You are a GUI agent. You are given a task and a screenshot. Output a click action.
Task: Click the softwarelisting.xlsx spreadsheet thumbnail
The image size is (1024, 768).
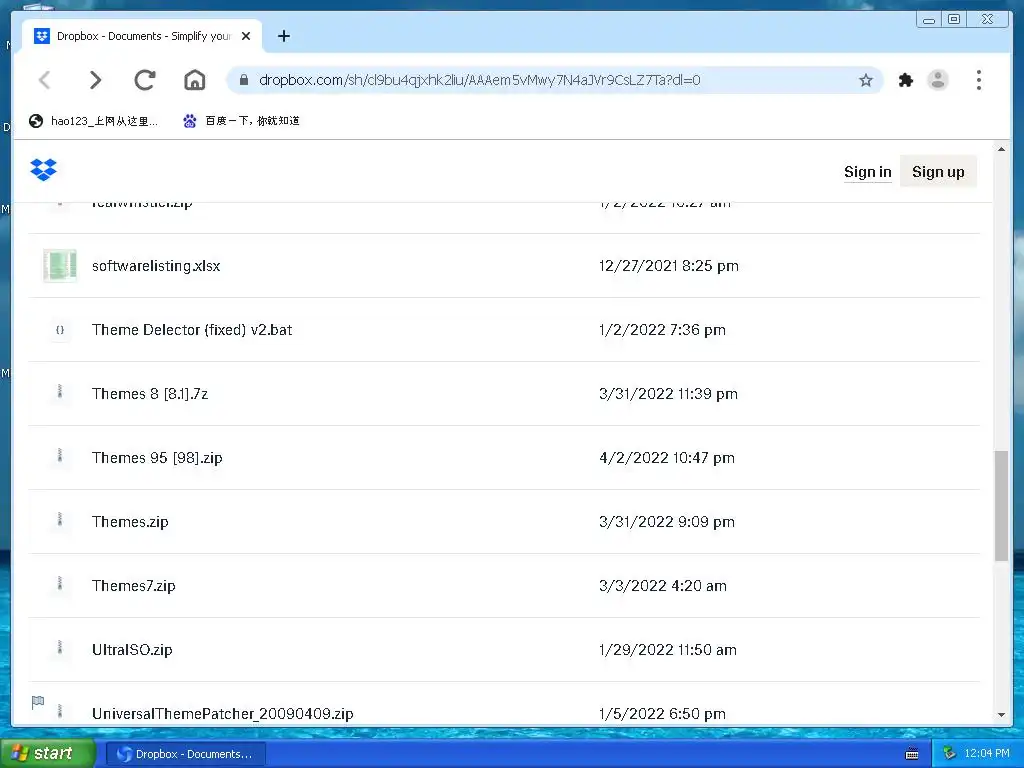pos(60,266)
